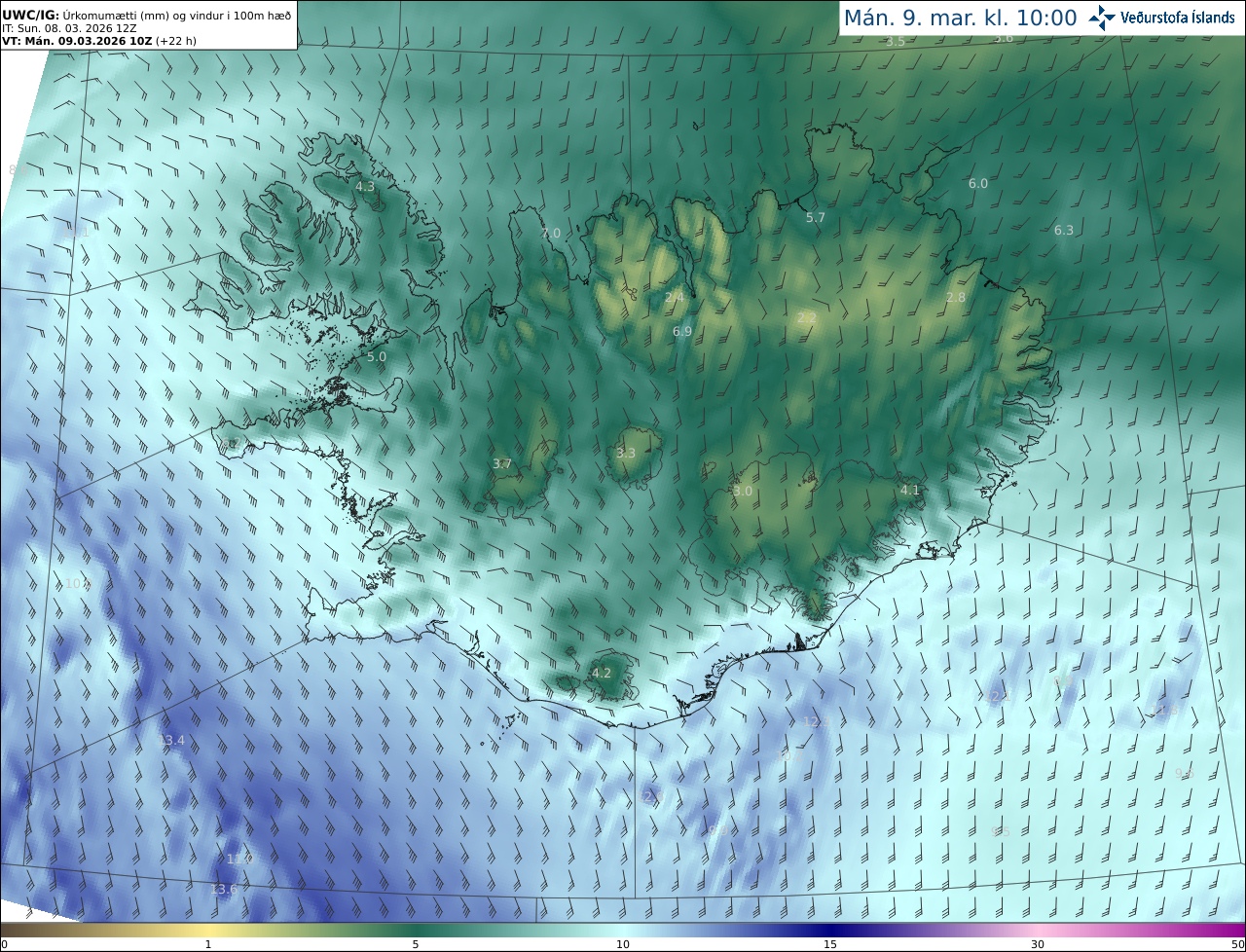Viewport: 1246px width, 952px height.
Task: Select the IT: Sun. 08. 03. 2026 12Z line
Action: pos(69,28)
